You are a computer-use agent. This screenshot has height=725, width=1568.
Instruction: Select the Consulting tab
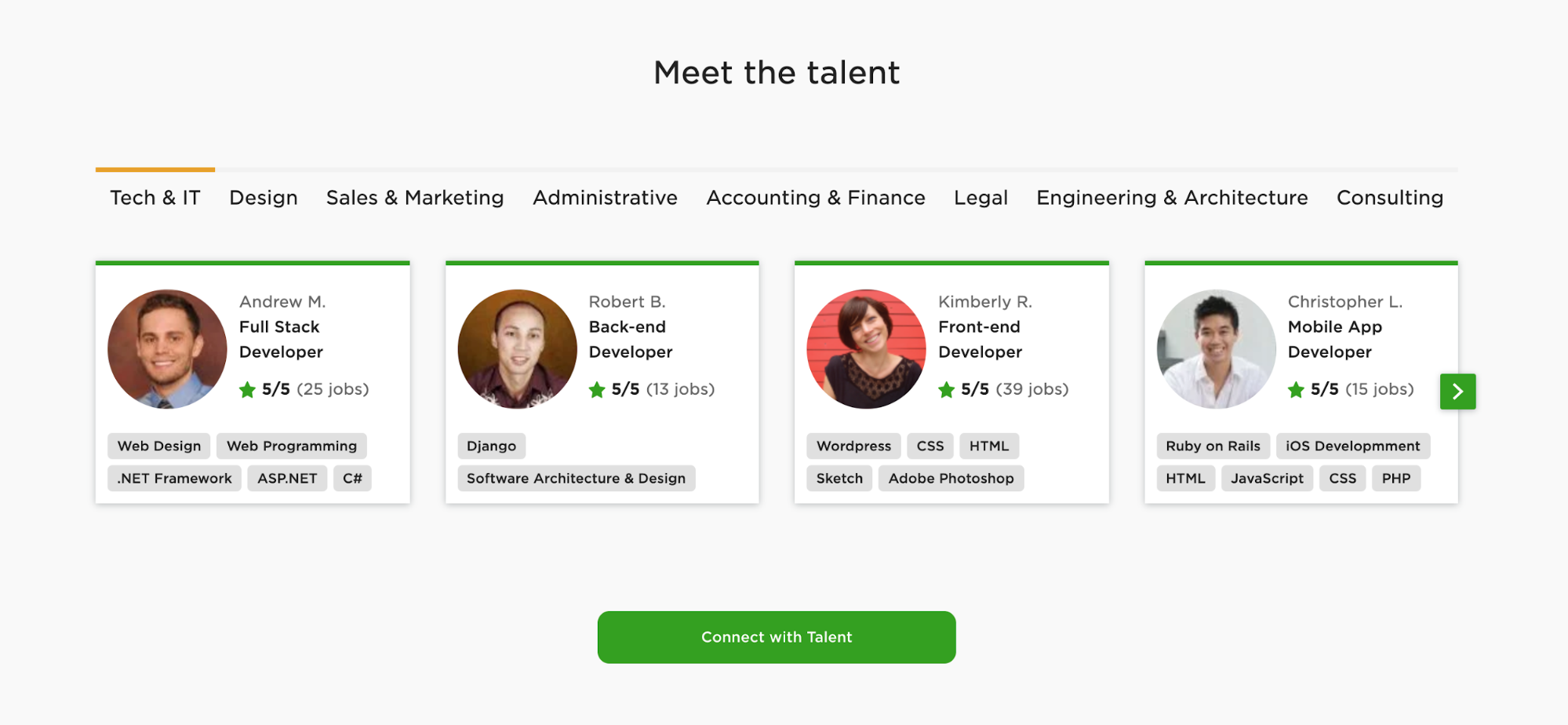1389,198
